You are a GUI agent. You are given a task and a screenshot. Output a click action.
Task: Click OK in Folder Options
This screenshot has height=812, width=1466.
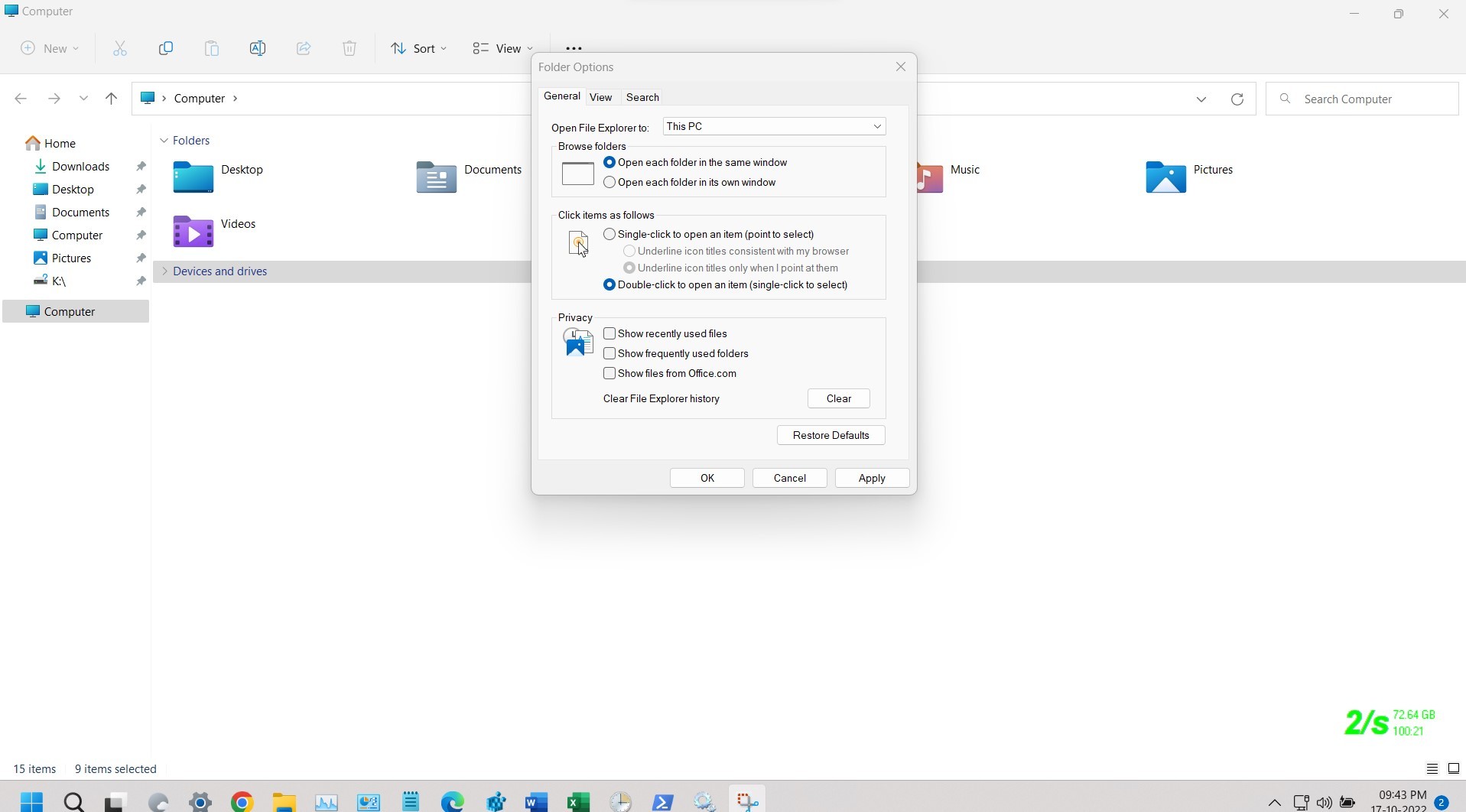(707, 478)
